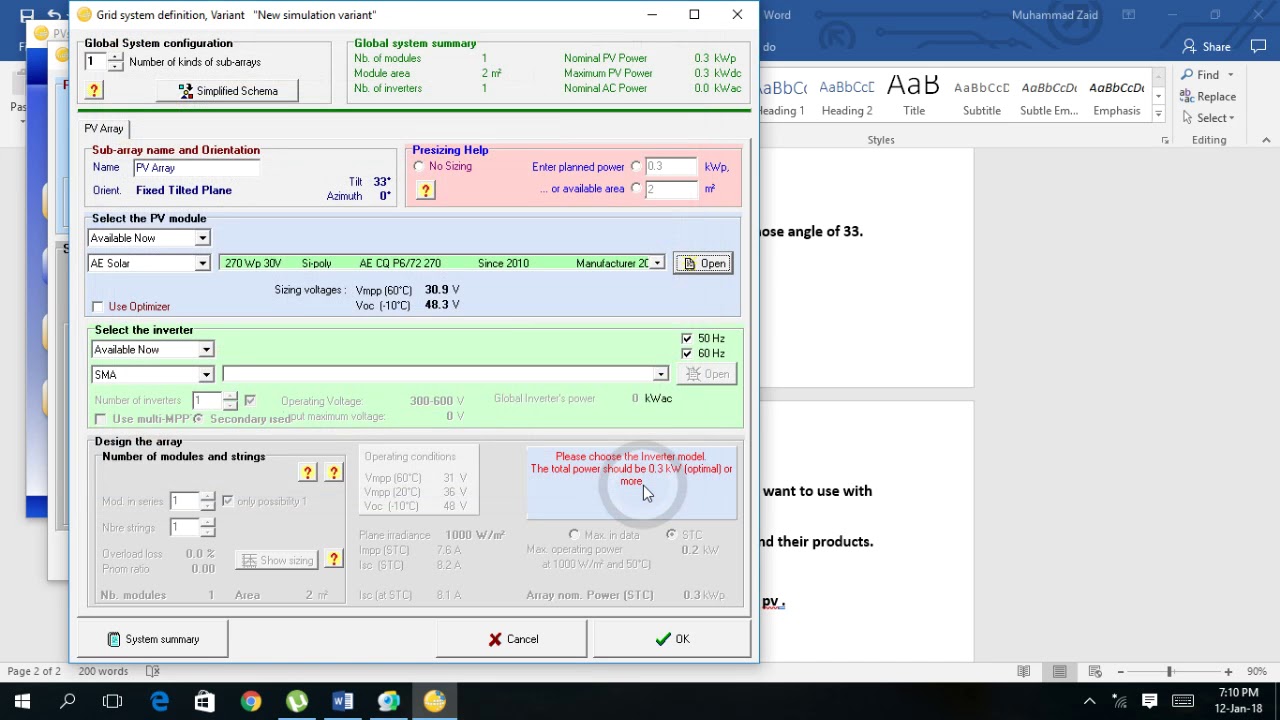This screenshot has width=1280, height=720.
Task: Click the number of sub-arrays spinner
Action: (116, 62)
